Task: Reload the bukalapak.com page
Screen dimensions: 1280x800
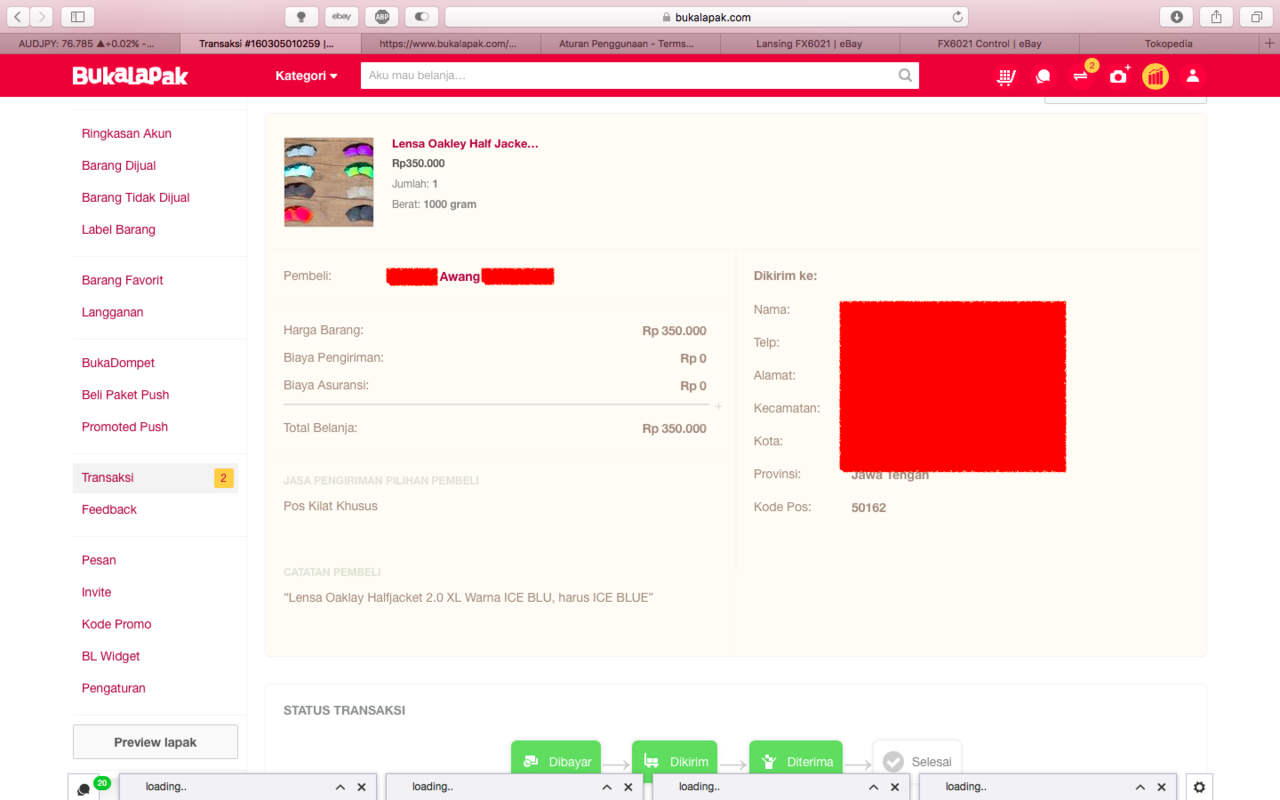Action: click(957, 17)
